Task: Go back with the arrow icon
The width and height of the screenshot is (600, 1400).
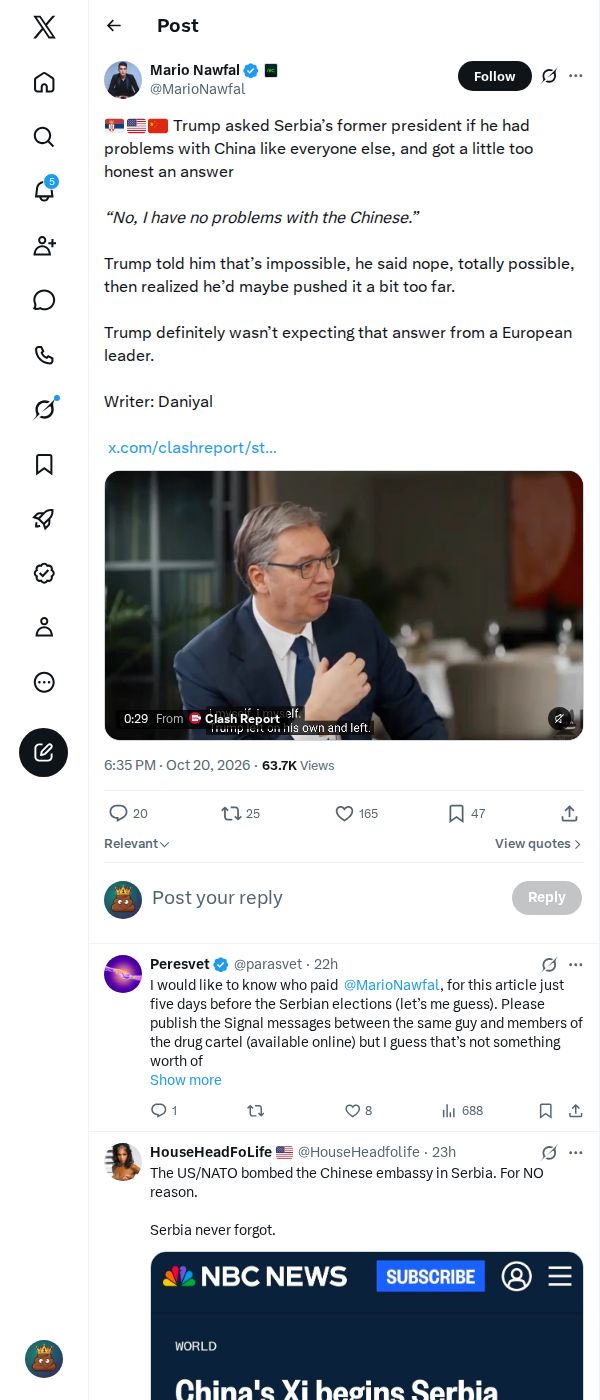Action: pyautogui.click(x=114, y=26)
